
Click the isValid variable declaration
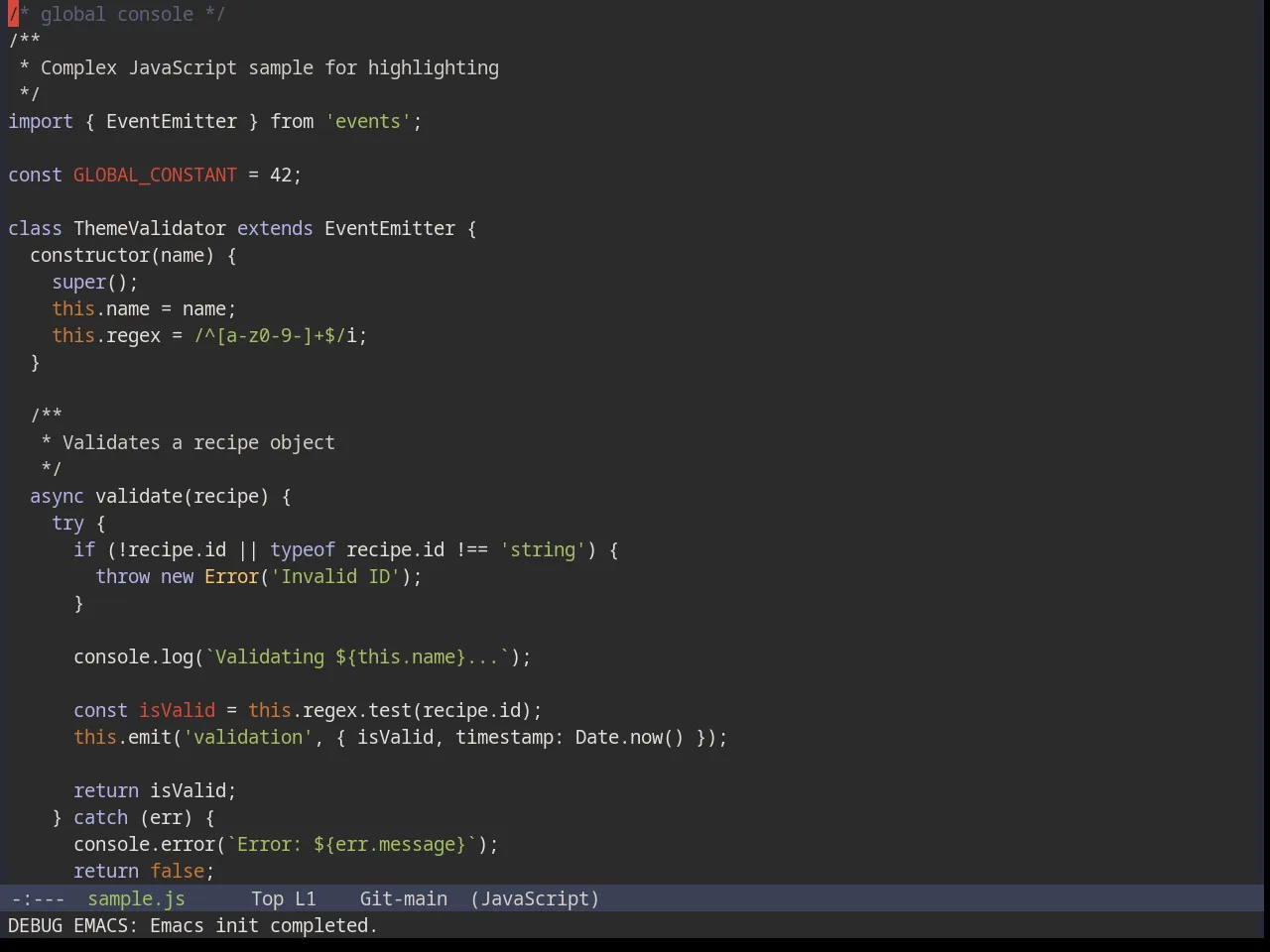tap(177, 710)
